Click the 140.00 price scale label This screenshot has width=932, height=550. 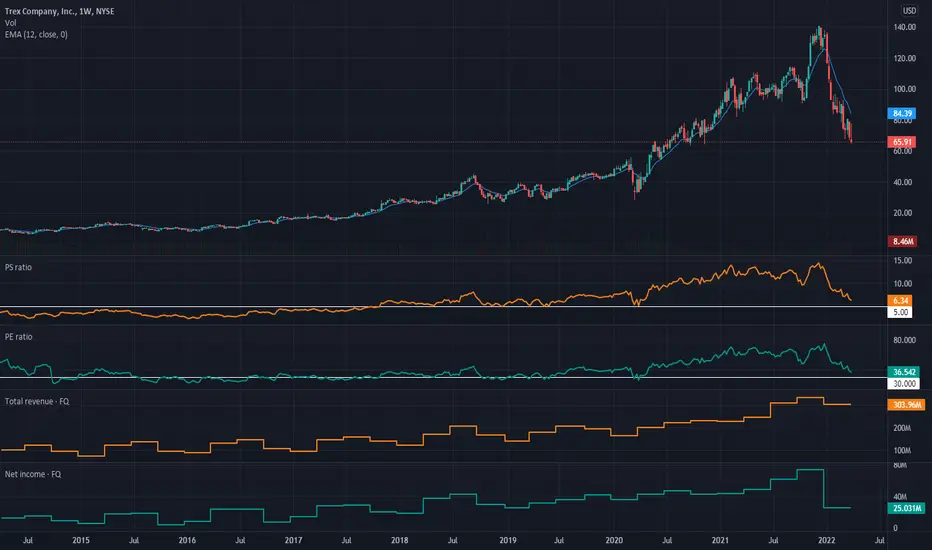[905, 28]
